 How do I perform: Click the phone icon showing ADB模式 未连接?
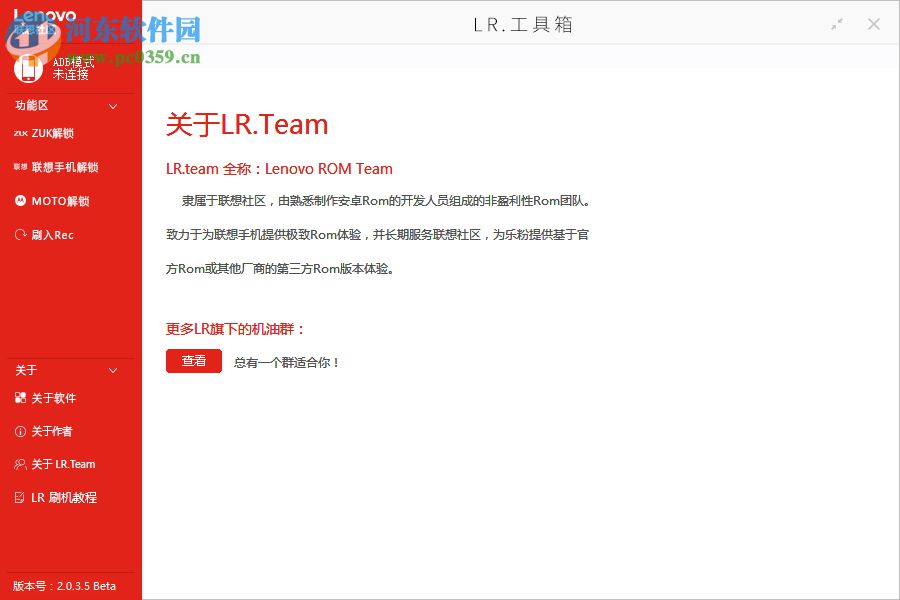click(28, 66)
